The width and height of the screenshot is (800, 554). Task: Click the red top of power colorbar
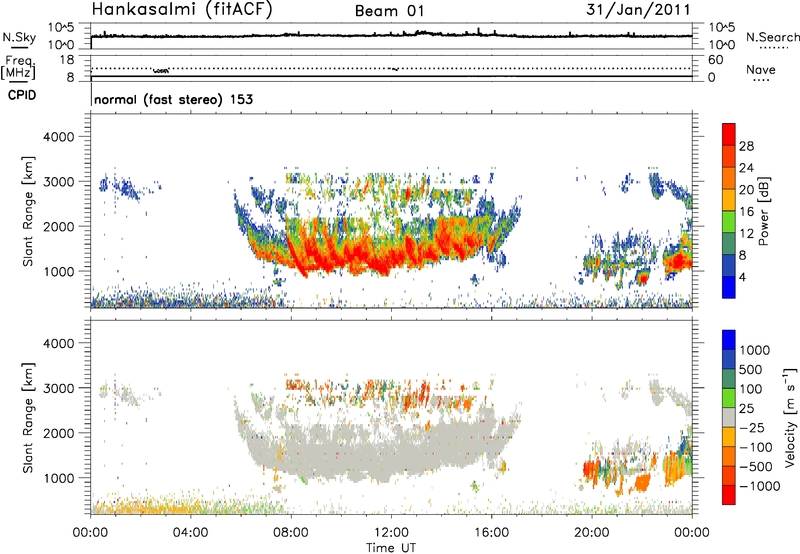729,134
